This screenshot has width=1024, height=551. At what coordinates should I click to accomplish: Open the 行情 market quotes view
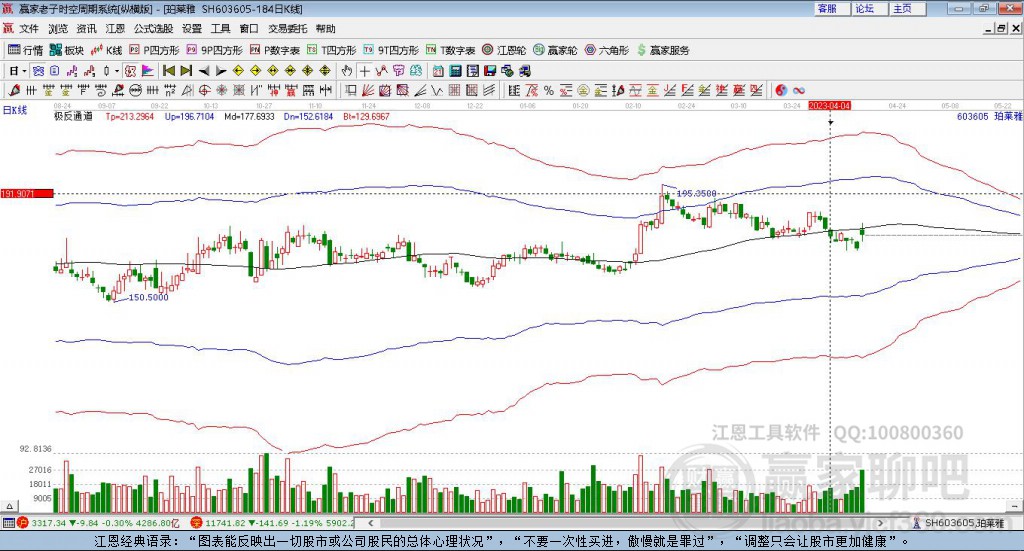[x=26, y=50]
